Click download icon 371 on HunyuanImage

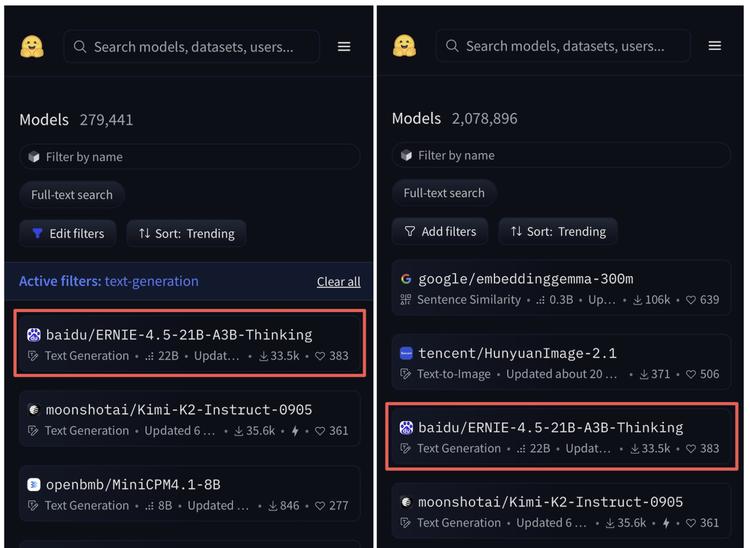(x=644, y=374)
